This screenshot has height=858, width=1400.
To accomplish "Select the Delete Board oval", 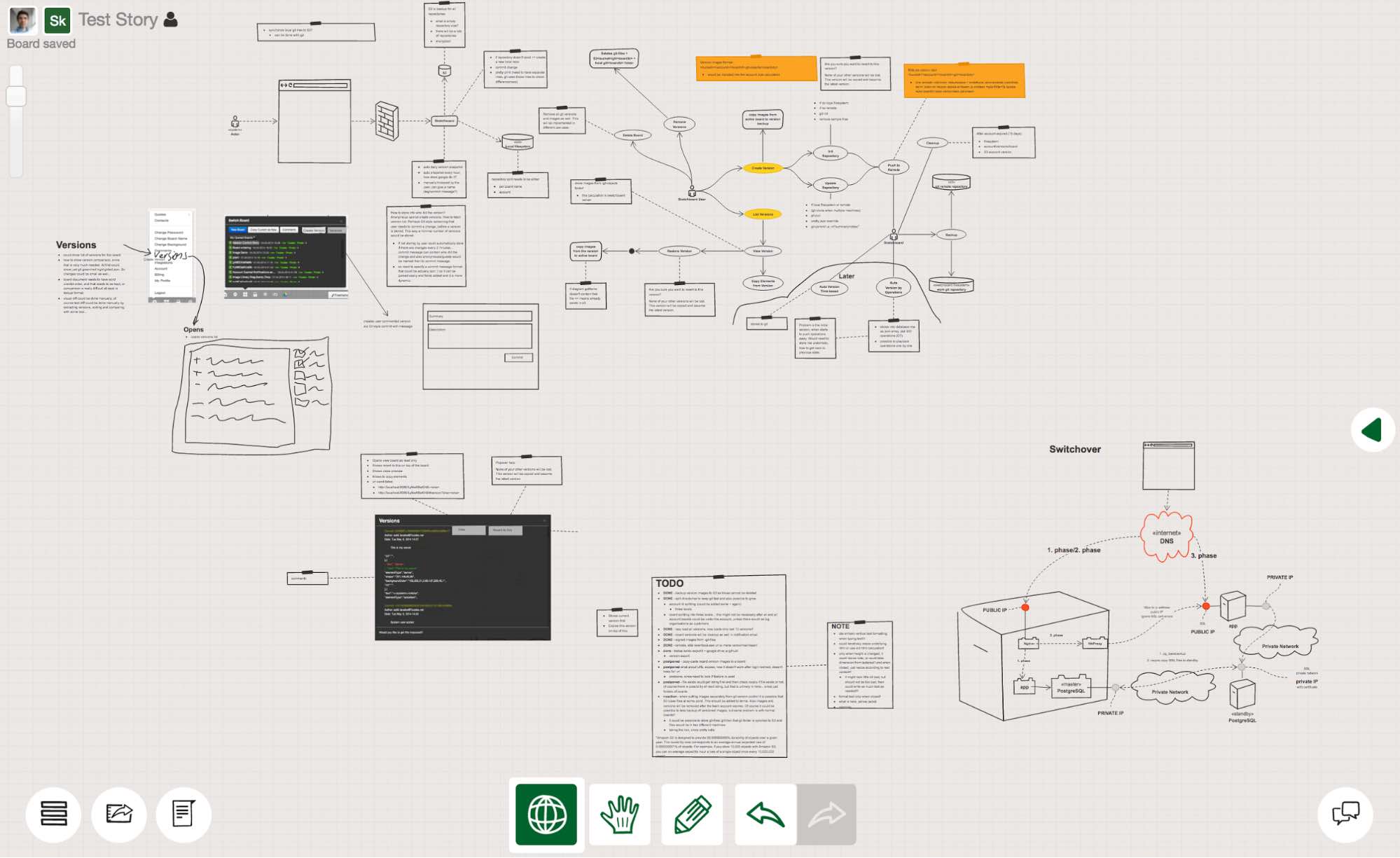I will tap(632, 135).
